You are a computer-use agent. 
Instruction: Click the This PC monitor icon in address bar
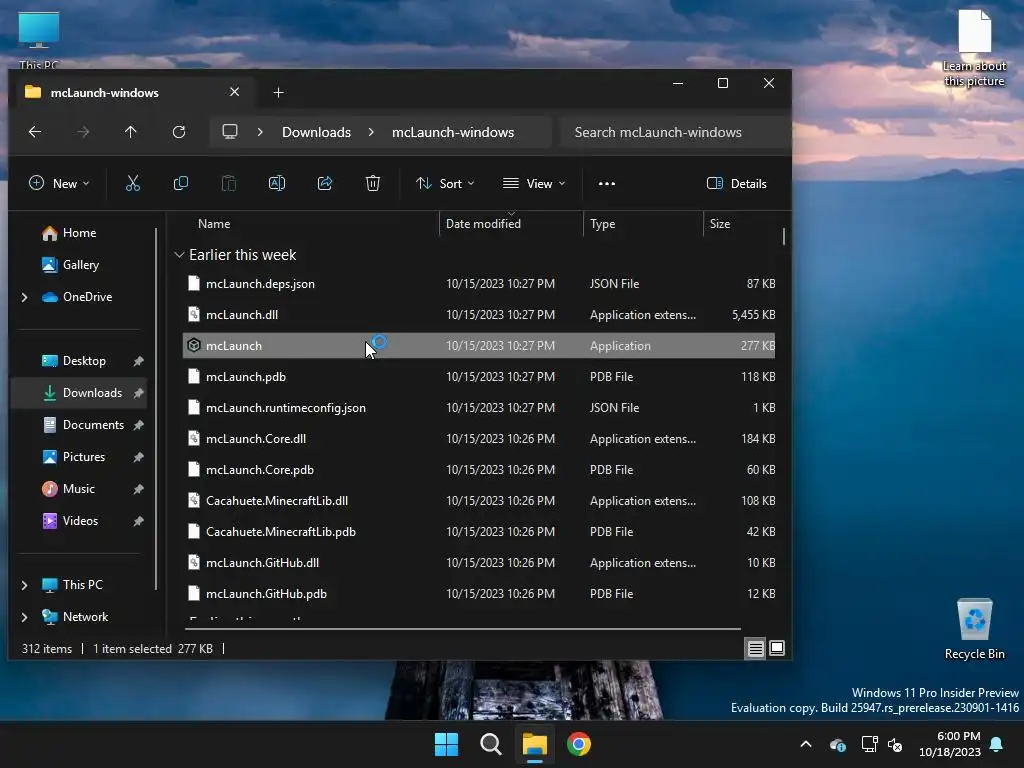(230, 132)
